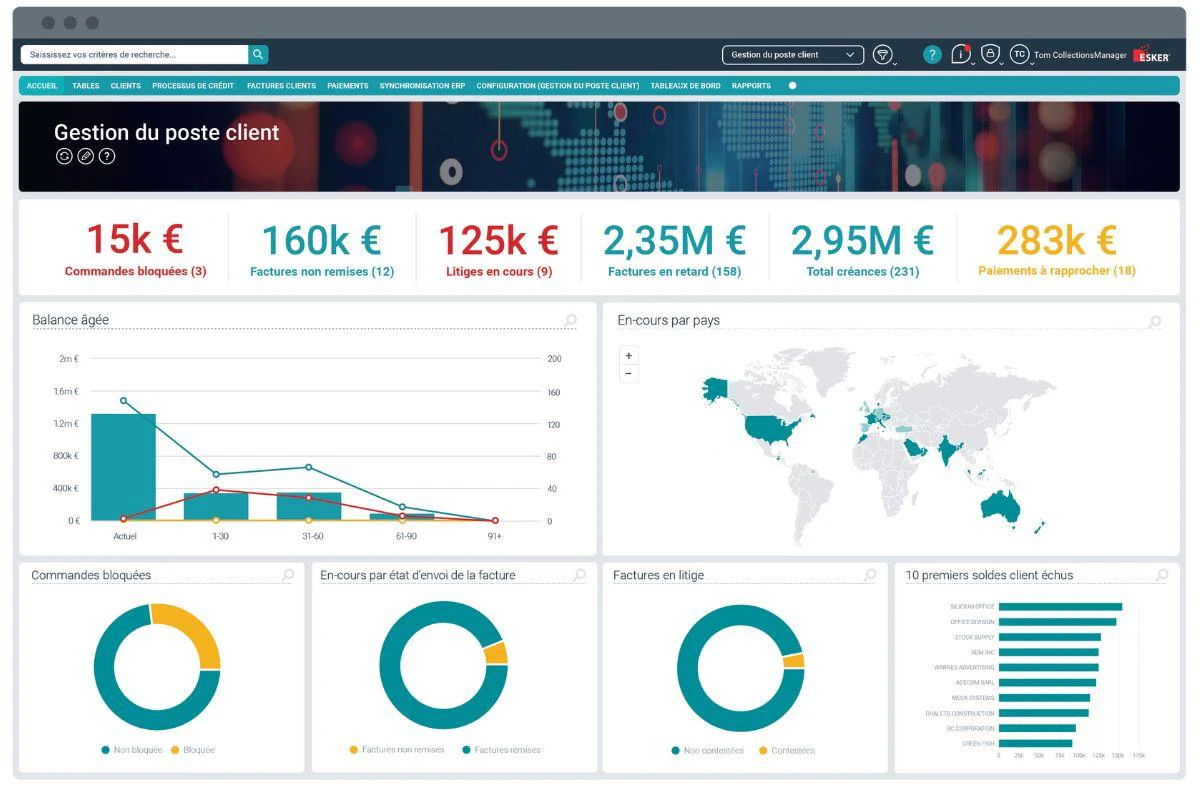
Task: Zoom in on the map with plus
Action: [x=629, y=356]
